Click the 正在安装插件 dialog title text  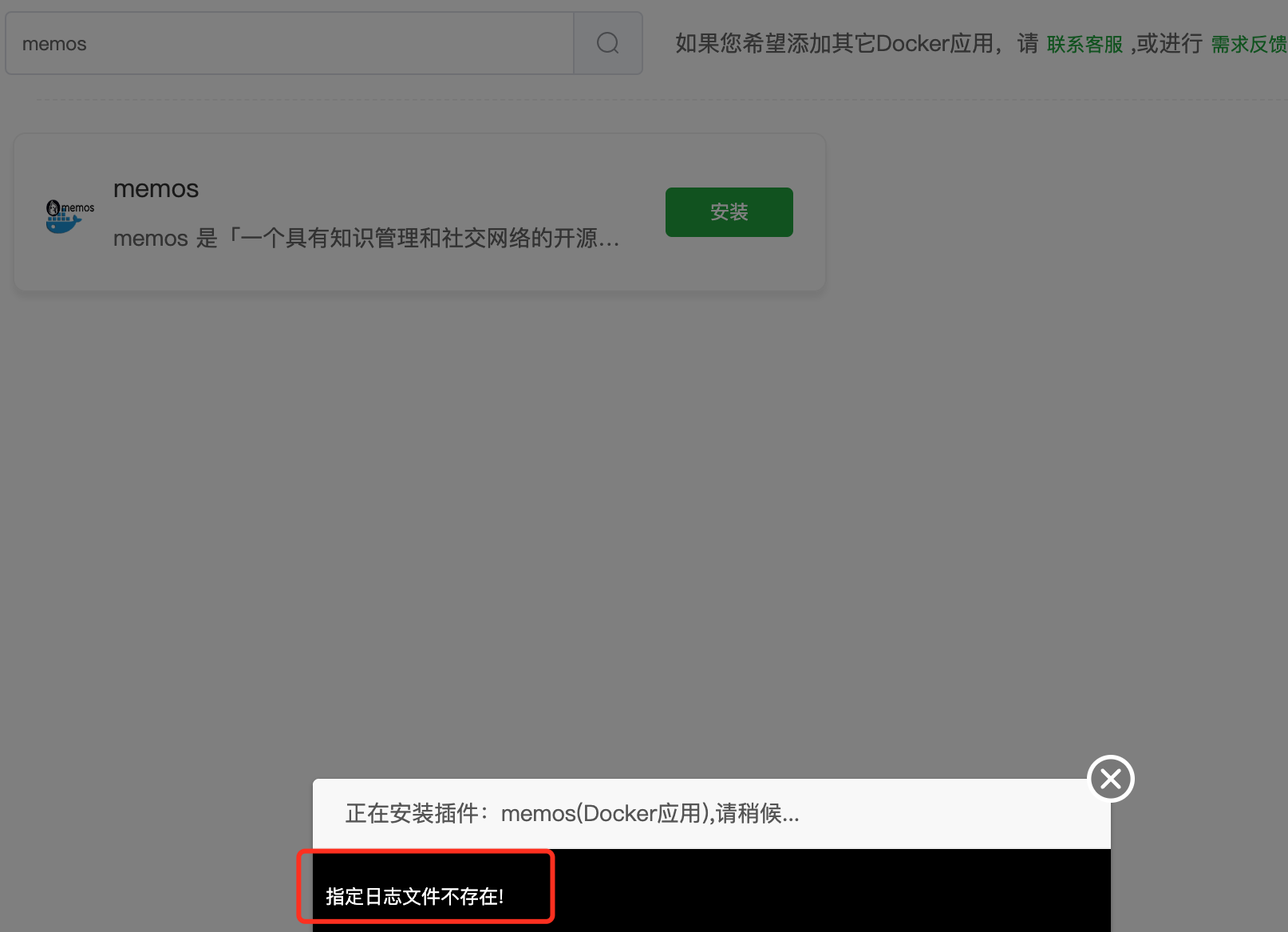coord(572,814)
